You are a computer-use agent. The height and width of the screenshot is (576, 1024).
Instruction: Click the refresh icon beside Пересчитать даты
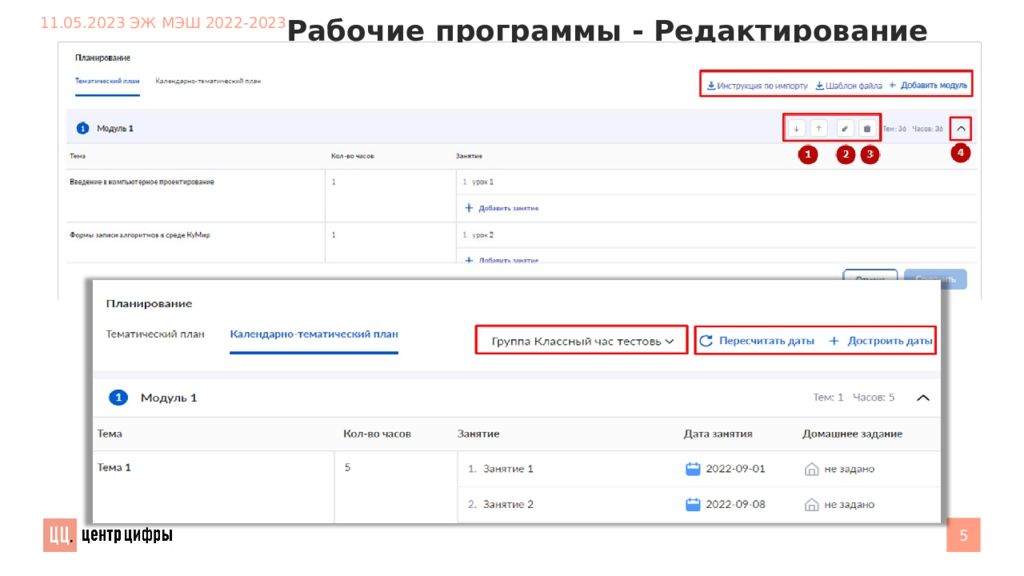[x=706, y=341]
